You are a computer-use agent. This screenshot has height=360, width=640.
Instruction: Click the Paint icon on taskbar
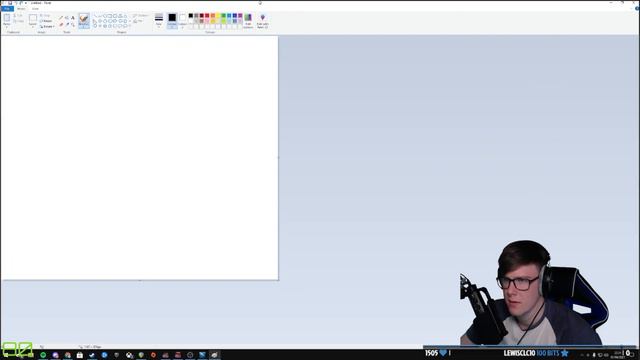tap(214, 355)
